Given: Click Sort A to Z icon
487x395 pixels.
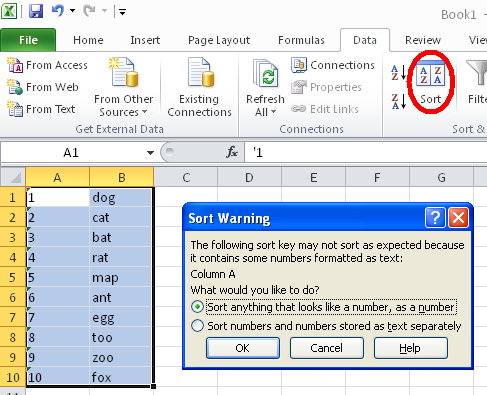Looking at the screenshot, I should point(398,72).
